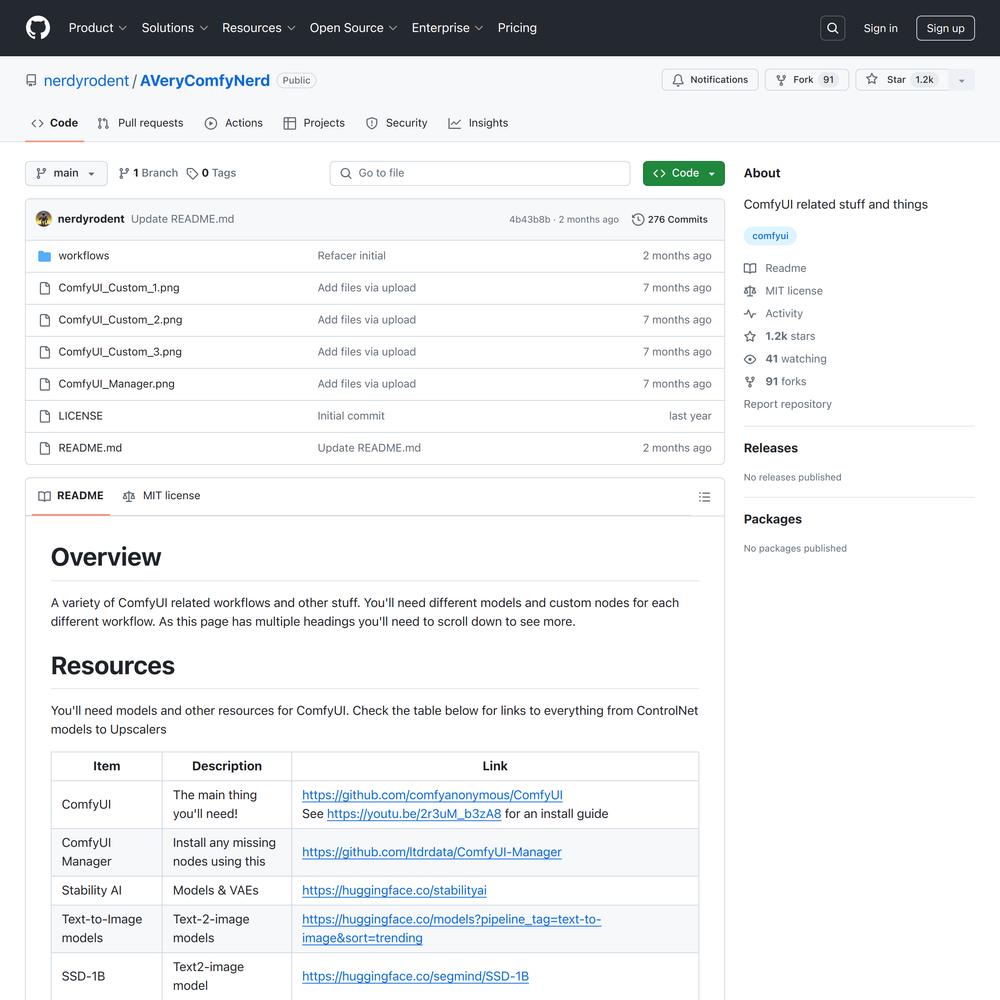Viewport: 1000px width, 1000px height.
Task: Open ComfyUI_Custom_3.png file name
Action: [120, 352]
